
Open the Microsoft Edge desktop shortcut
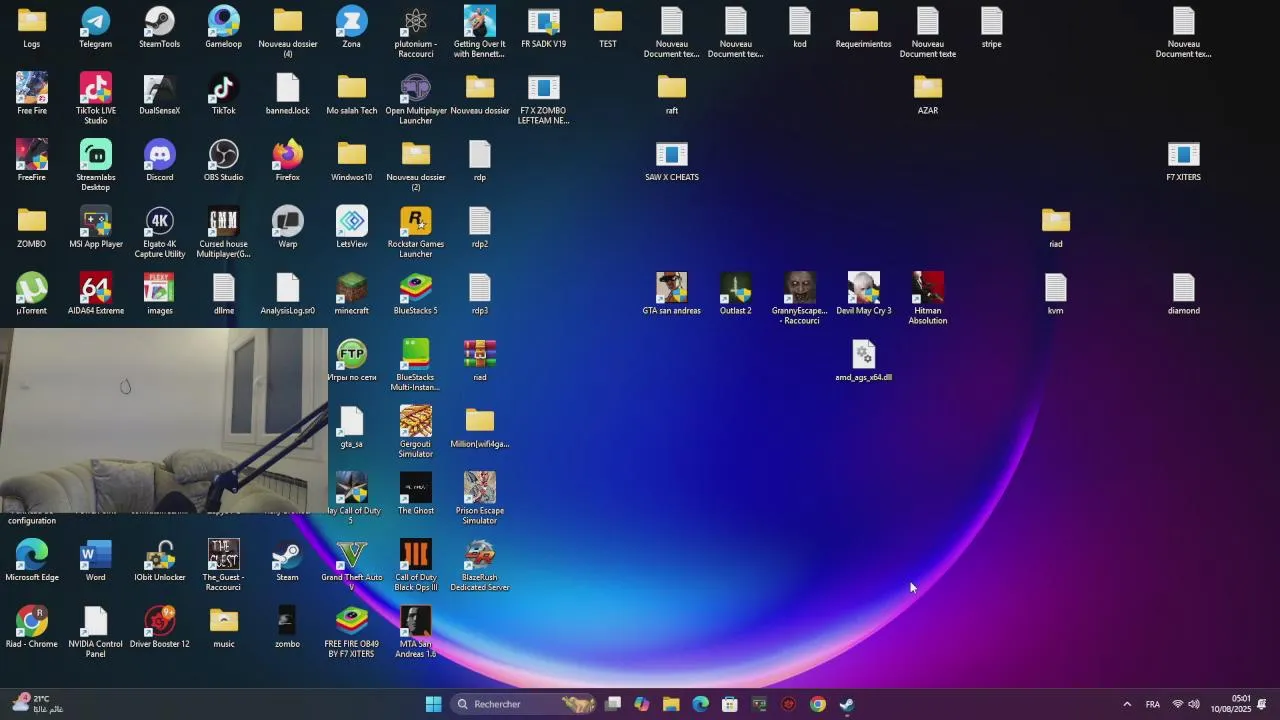pyautogui.click(x=32, y=561)
